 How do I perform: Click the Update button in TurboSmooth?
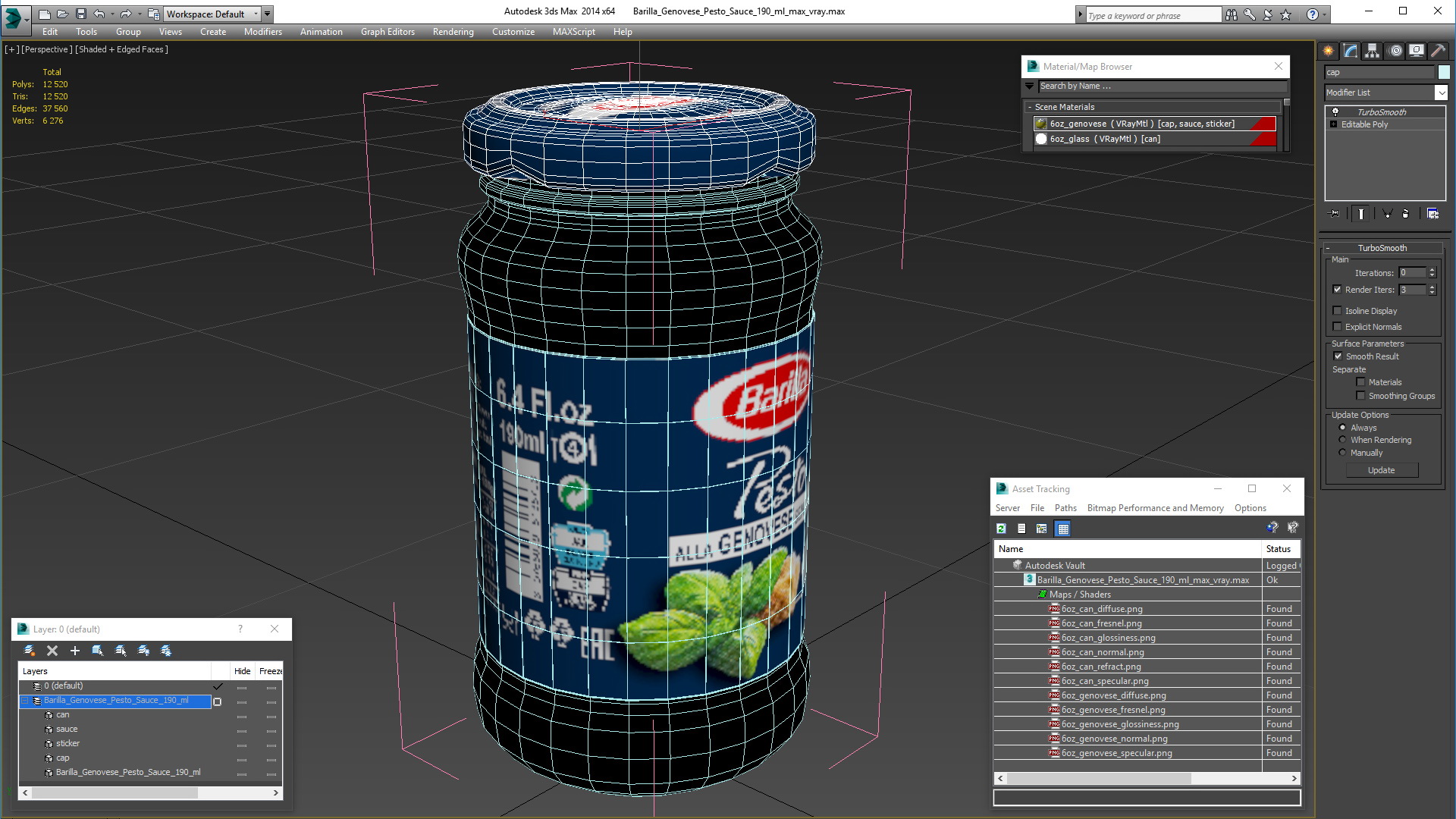[1381, 470]
